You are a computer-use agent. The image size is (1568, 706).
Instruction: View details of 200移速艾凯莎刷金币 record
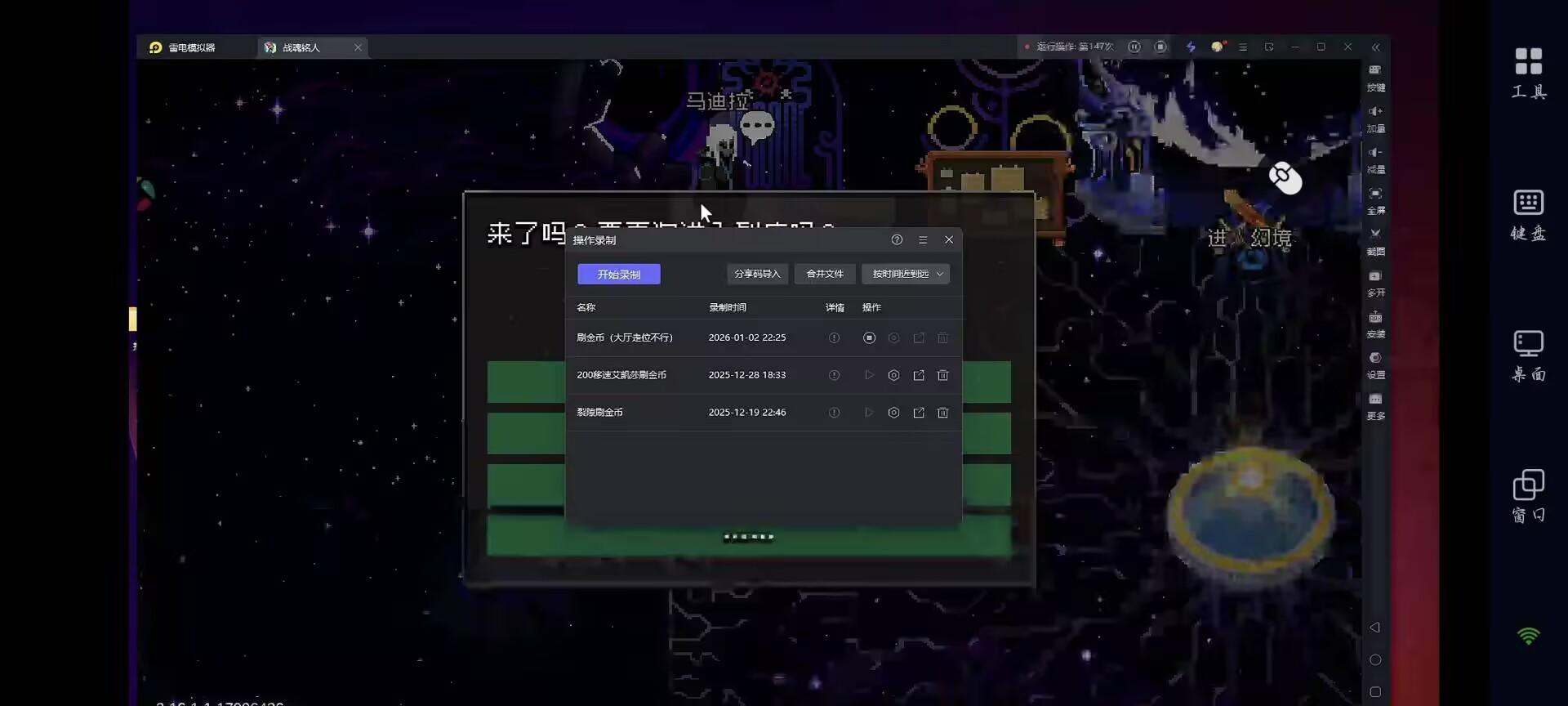tap(834, 376)
